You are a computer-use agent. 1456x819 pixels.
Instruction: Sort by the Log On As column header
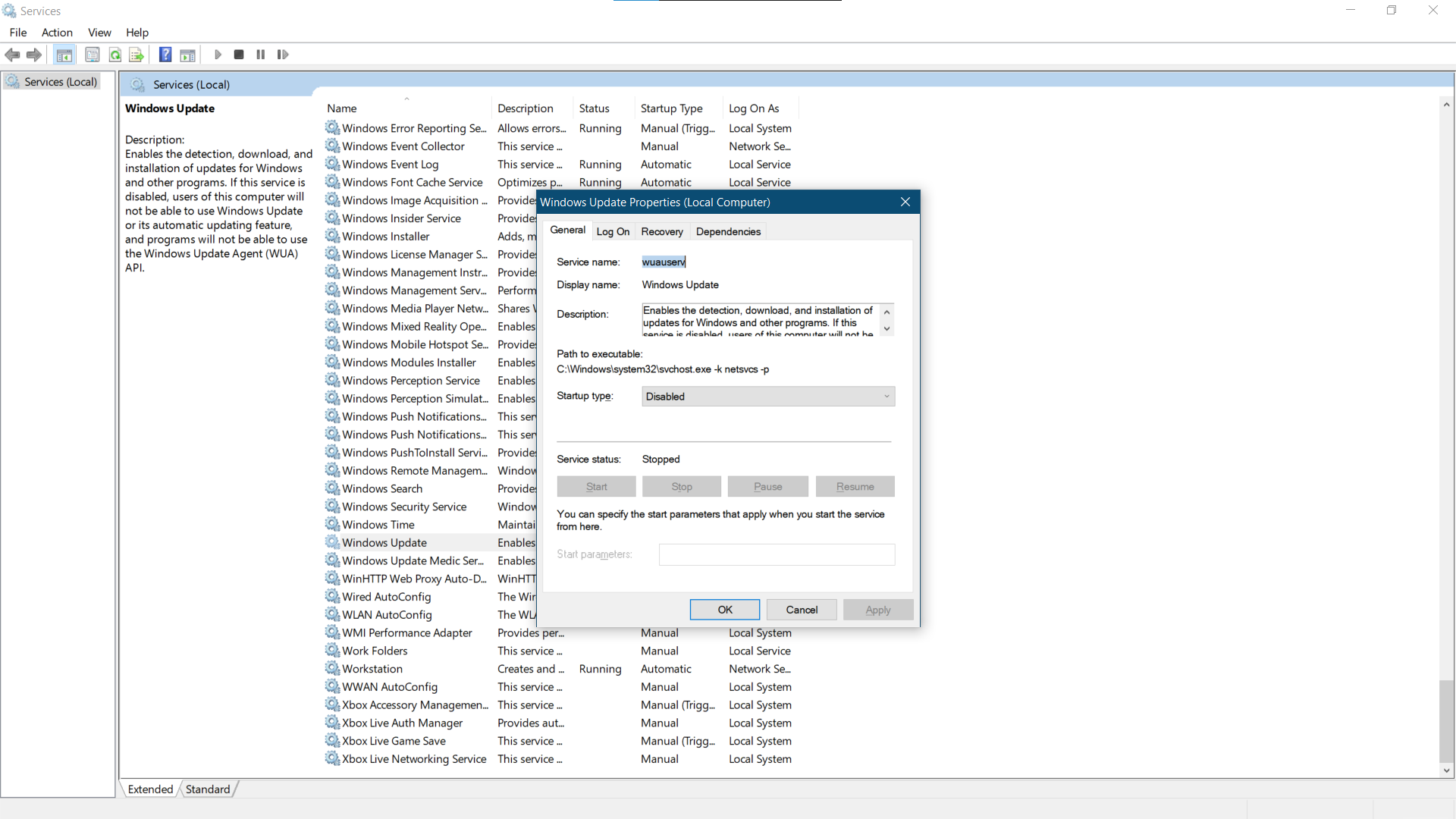(761, 108)
